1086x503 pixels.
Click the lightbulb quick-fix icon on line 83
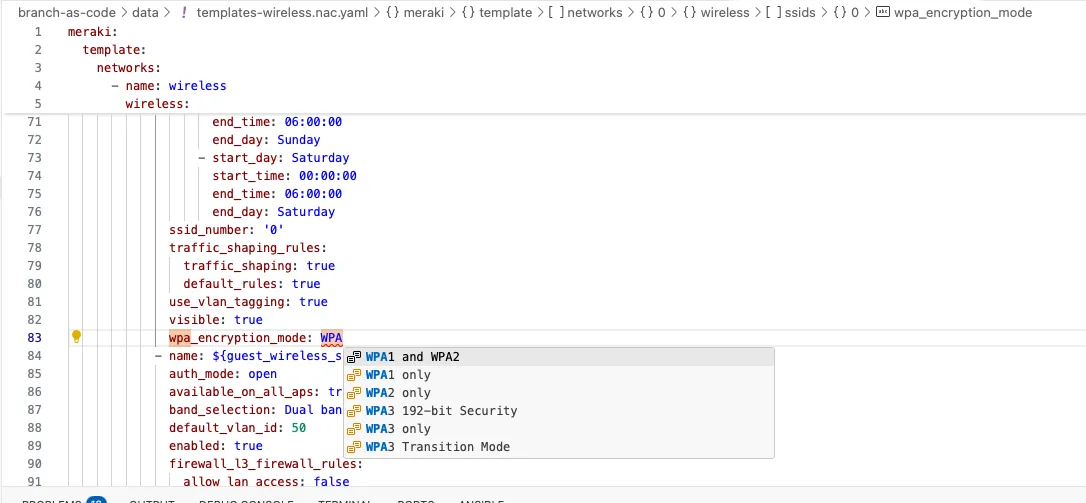76,337
